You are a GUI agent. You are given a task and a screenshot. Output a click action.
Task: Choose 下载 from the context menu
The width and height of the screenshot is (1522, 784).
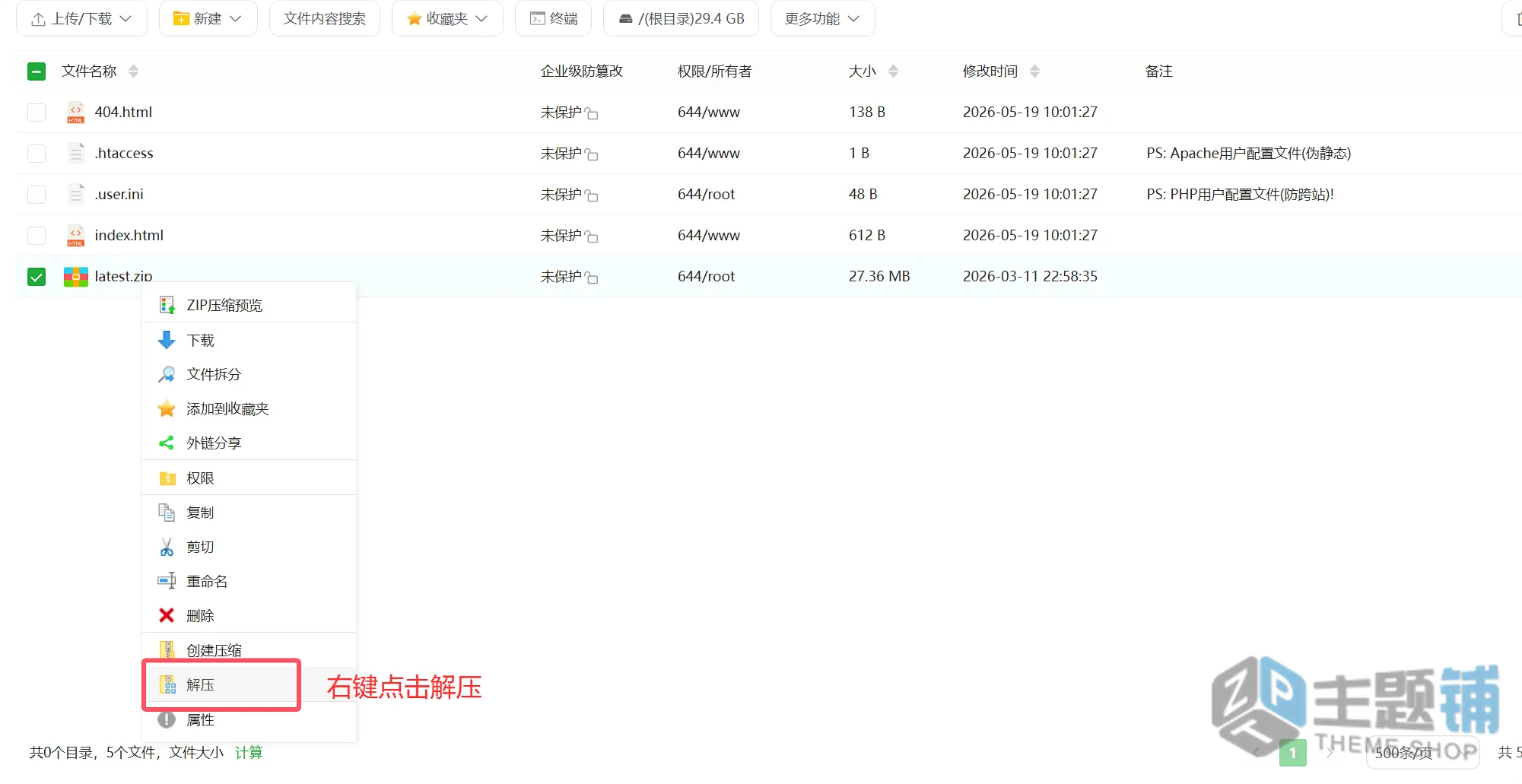point(249,340)
